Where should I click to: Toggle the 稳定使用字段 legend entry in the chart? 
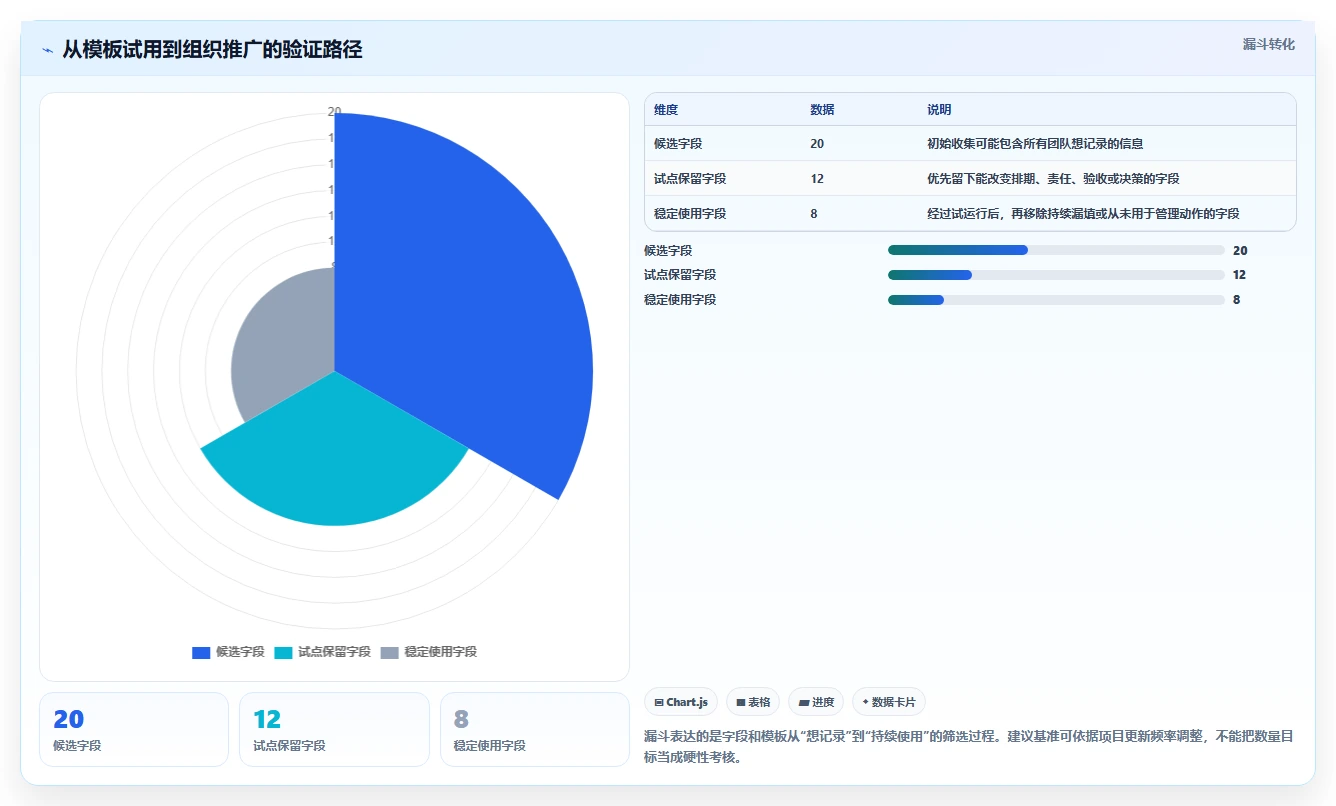tap(429, 652)
